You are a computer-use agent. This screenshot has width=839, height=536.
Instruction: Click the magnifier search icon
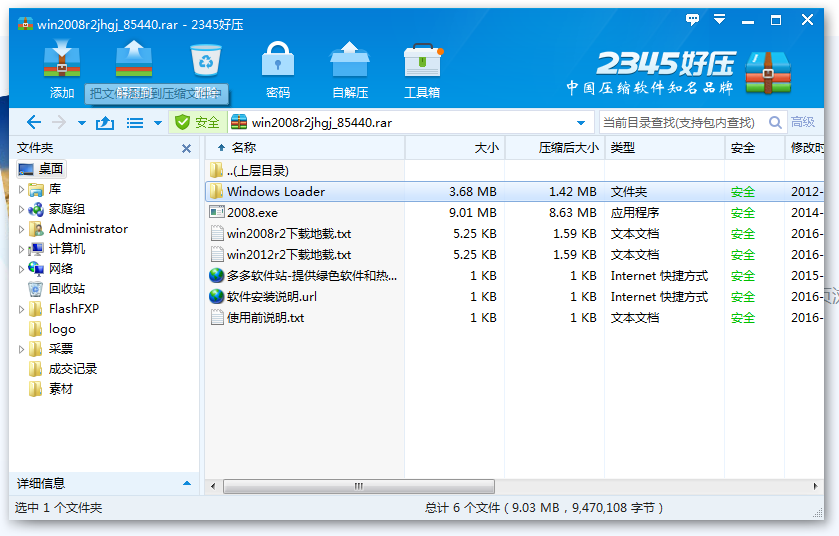coord(774,123)
